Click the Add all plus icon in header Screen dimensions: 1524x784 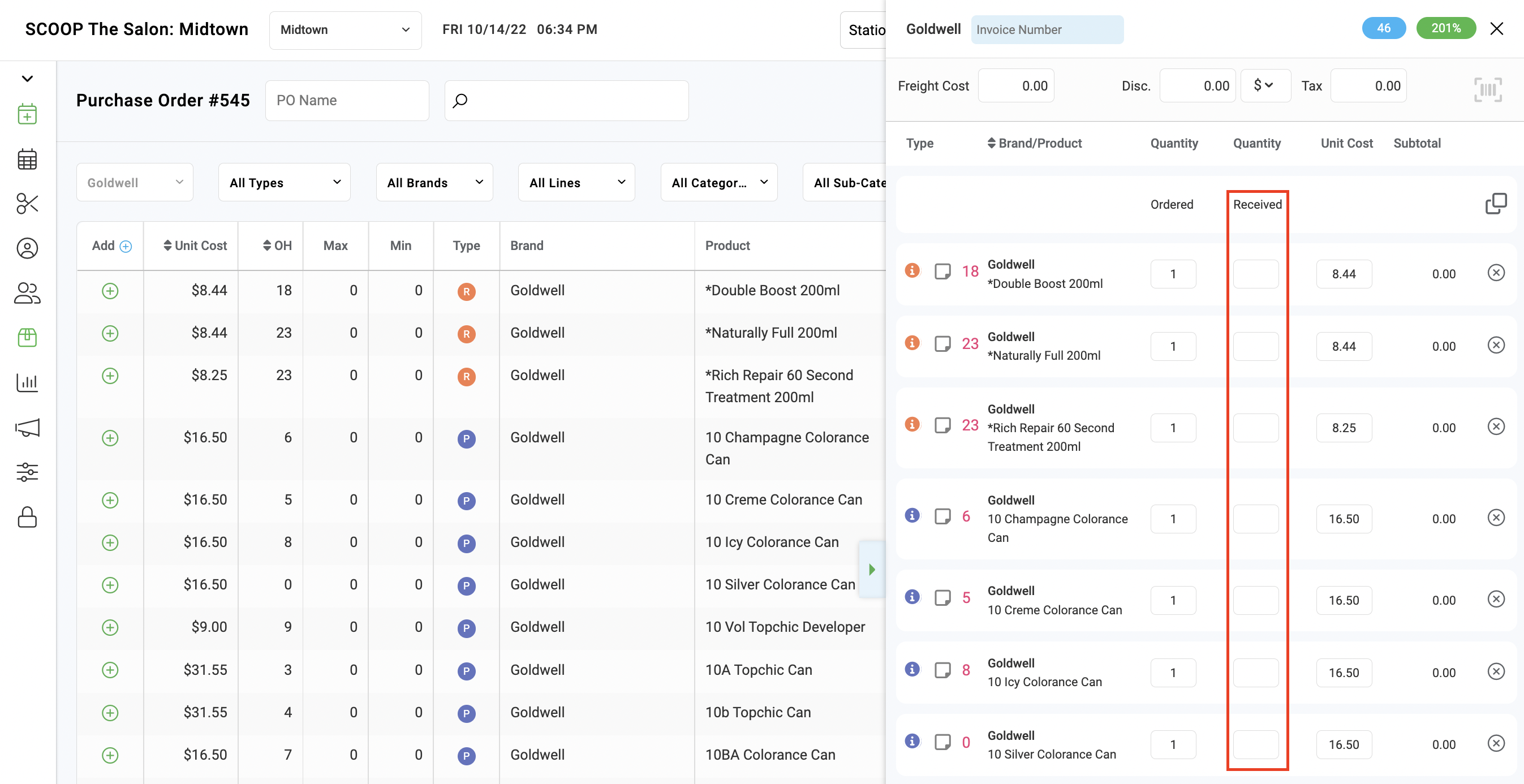coord(126,246)
